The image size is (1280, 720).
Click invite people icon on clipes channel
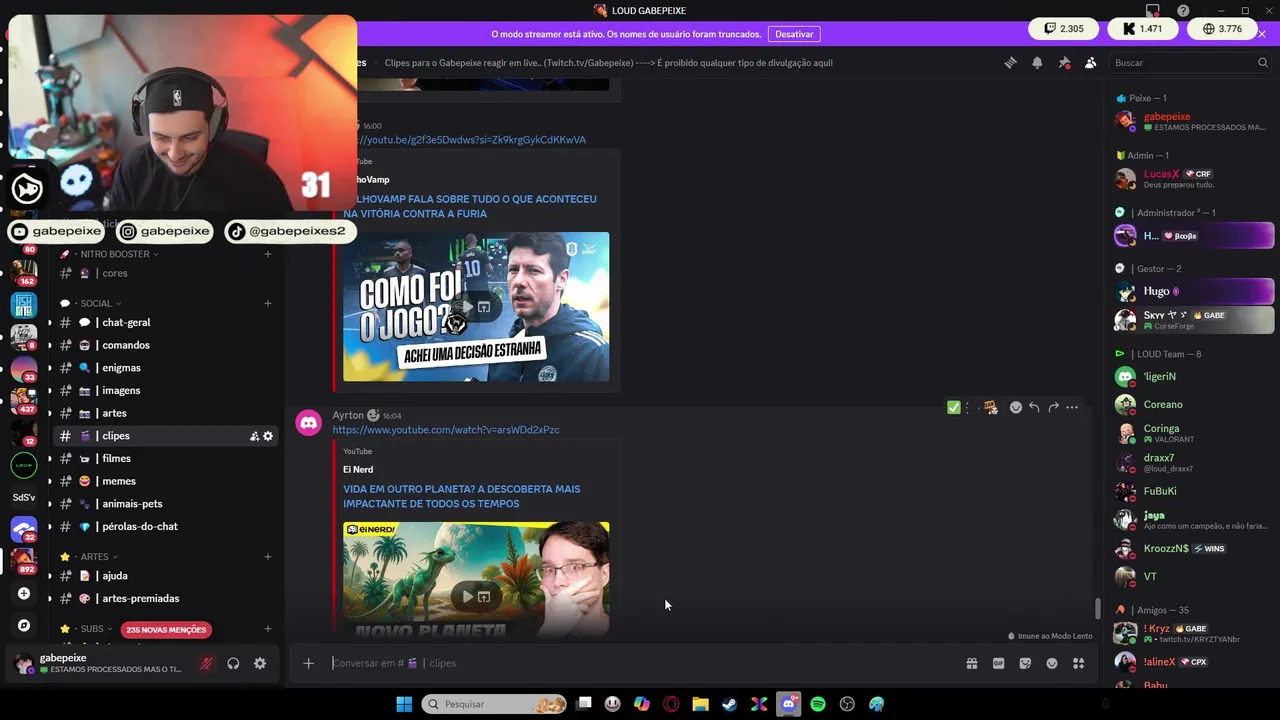click(x=254, y=436)
